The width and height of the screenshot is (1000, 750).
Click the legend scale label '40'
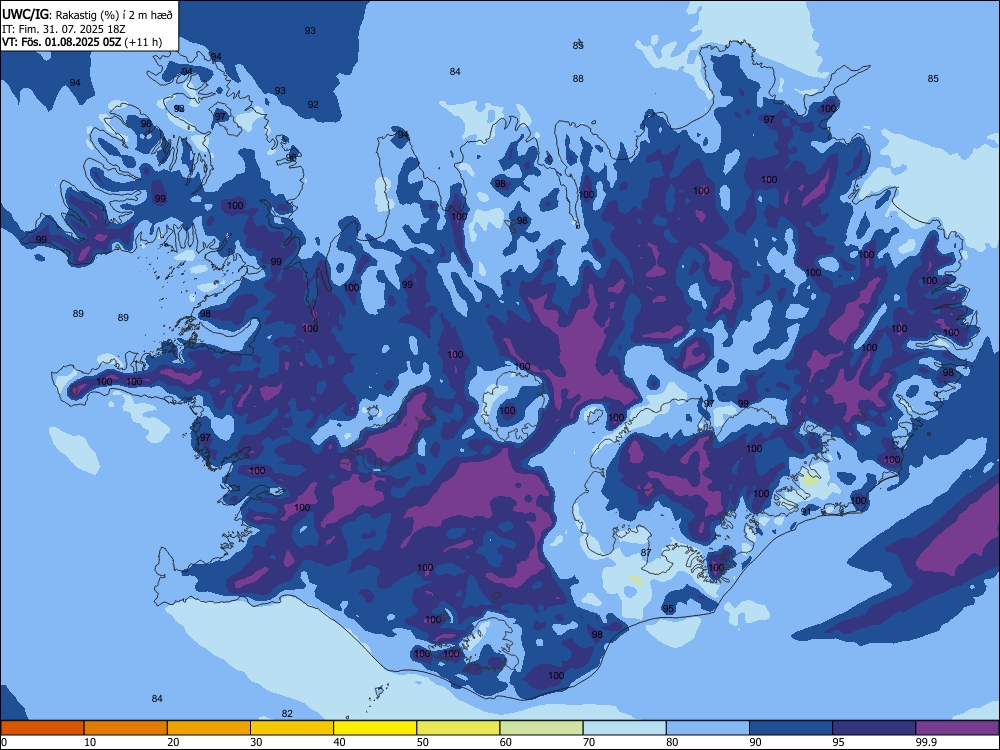[339, 742]
